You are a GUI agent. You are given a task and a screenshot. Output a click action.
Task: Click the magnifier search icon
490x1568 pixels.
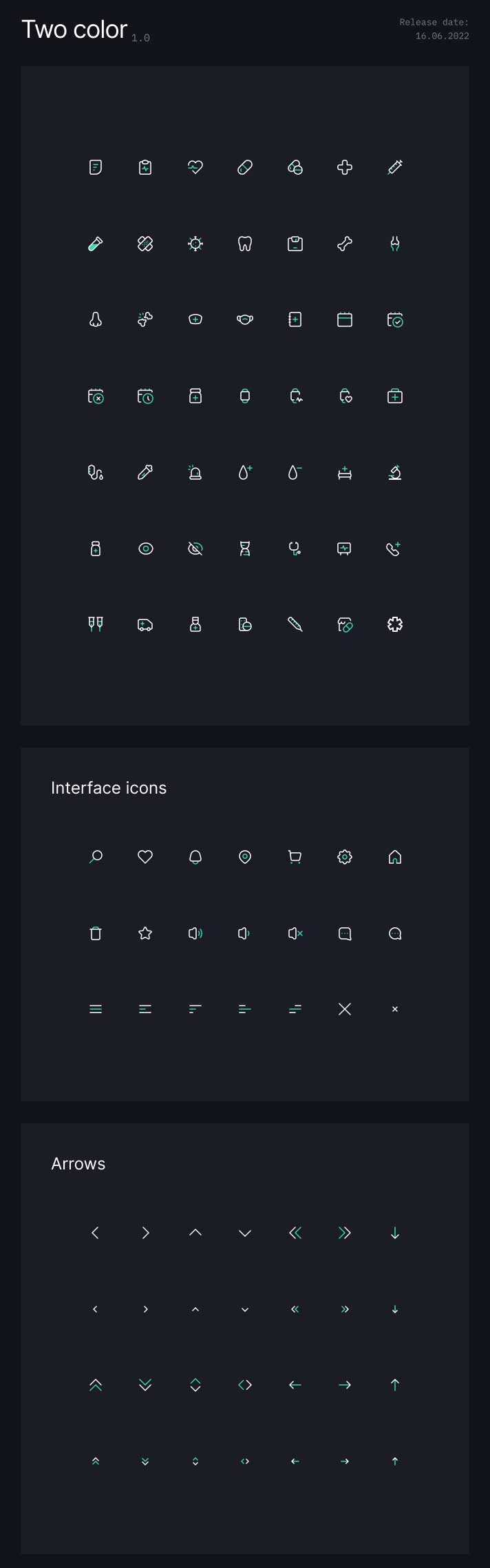tap(96, 857)
